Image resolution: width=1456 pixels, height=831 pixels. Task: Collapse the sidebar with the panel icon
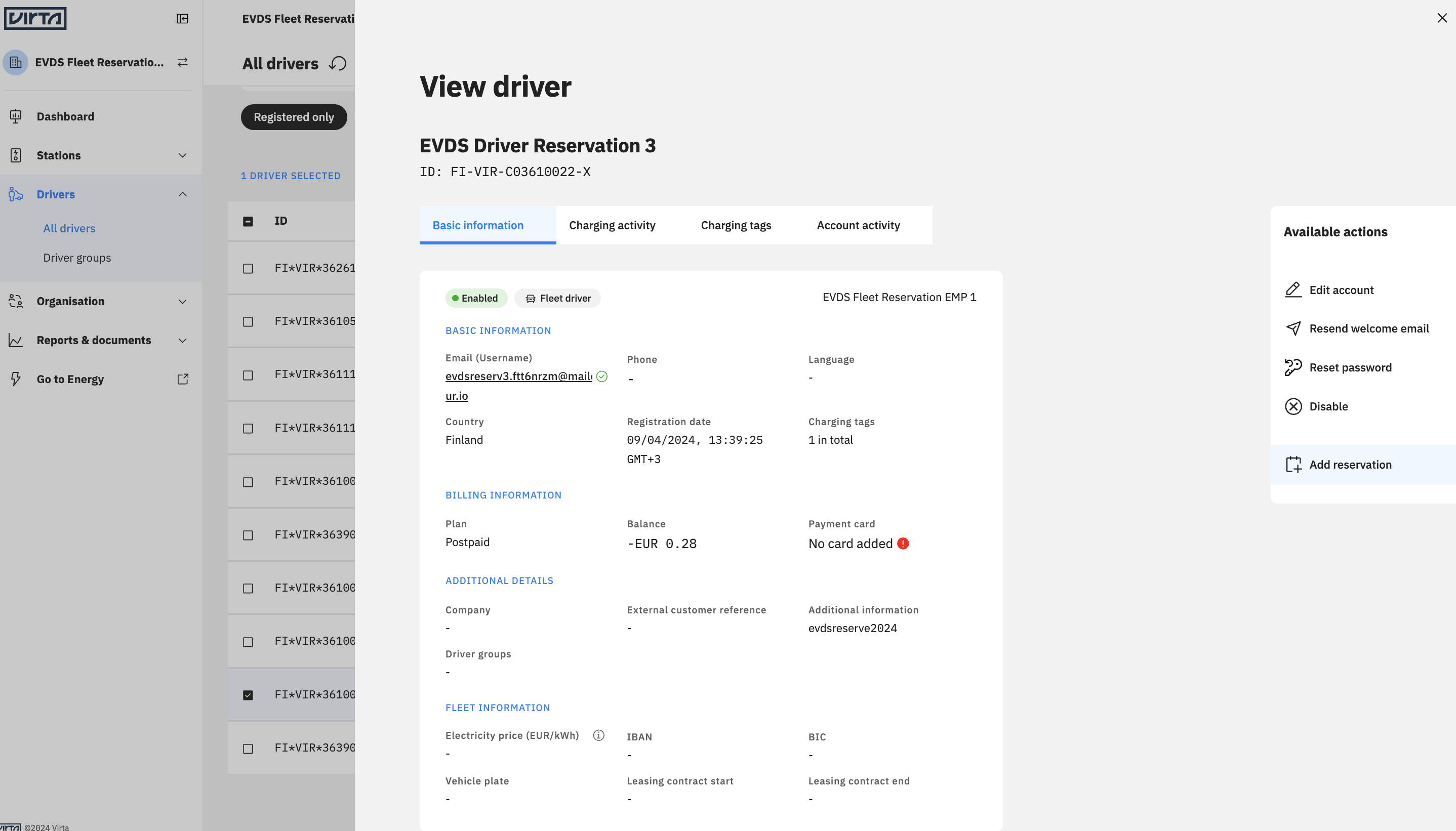183,19
